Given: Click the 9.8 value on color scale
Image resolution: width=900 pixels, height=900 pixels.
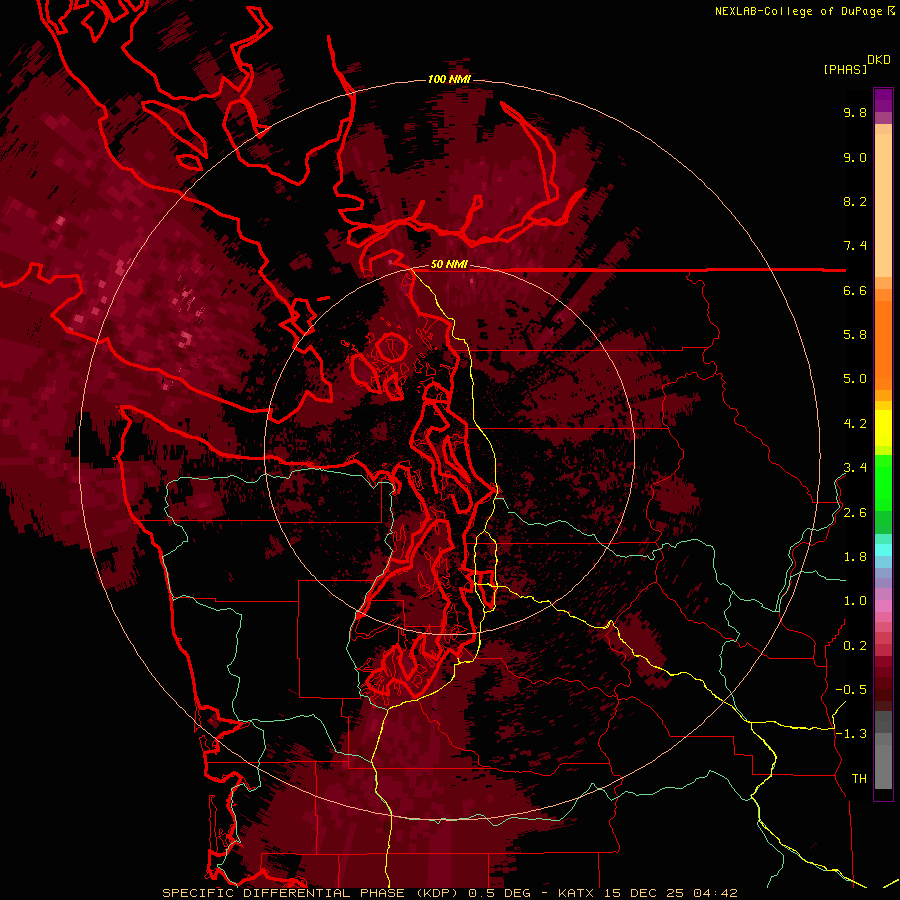Looking at the screenshot, I should (855, 112).
